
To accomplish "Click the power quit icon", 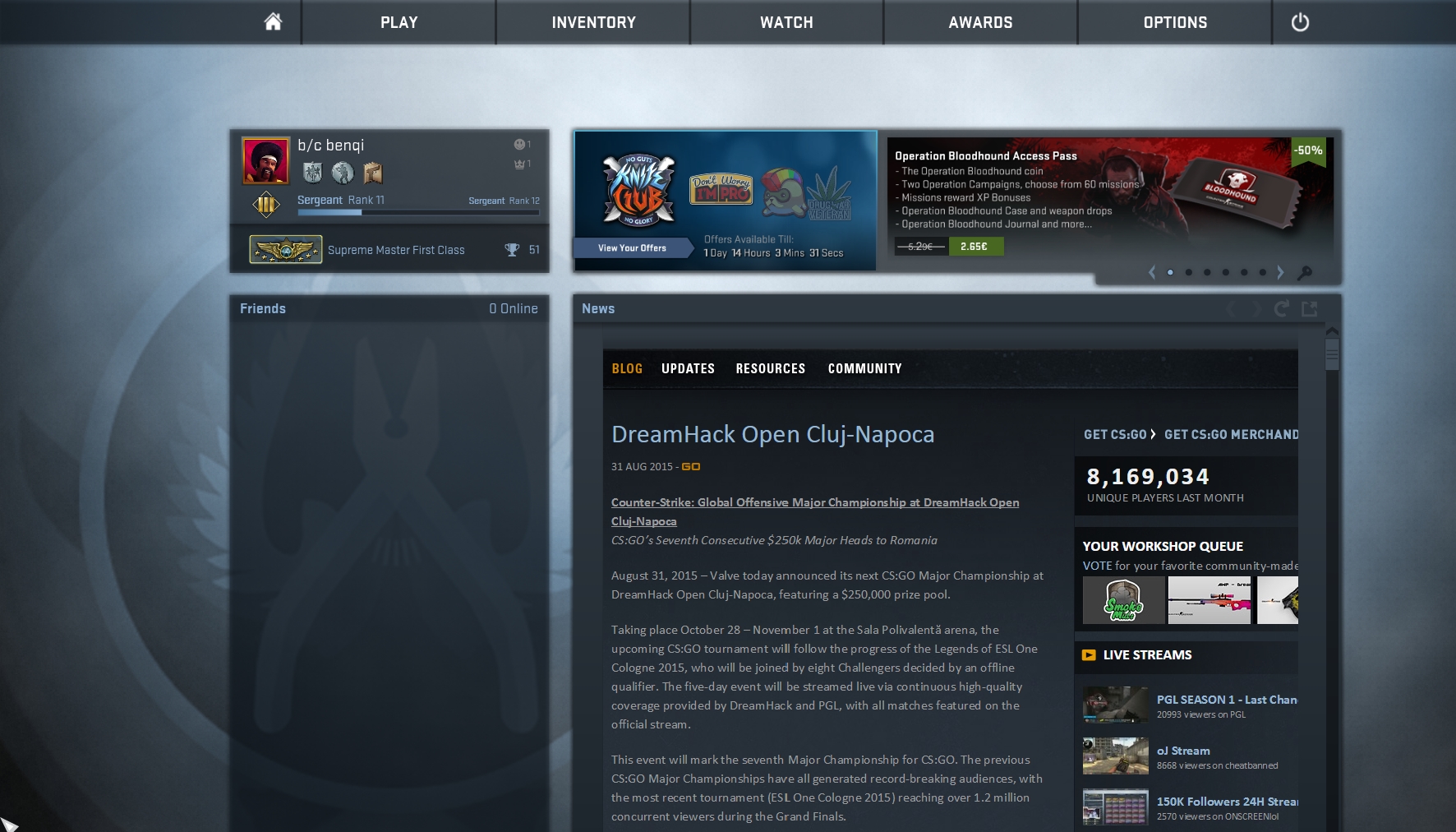I will 1300,22.
